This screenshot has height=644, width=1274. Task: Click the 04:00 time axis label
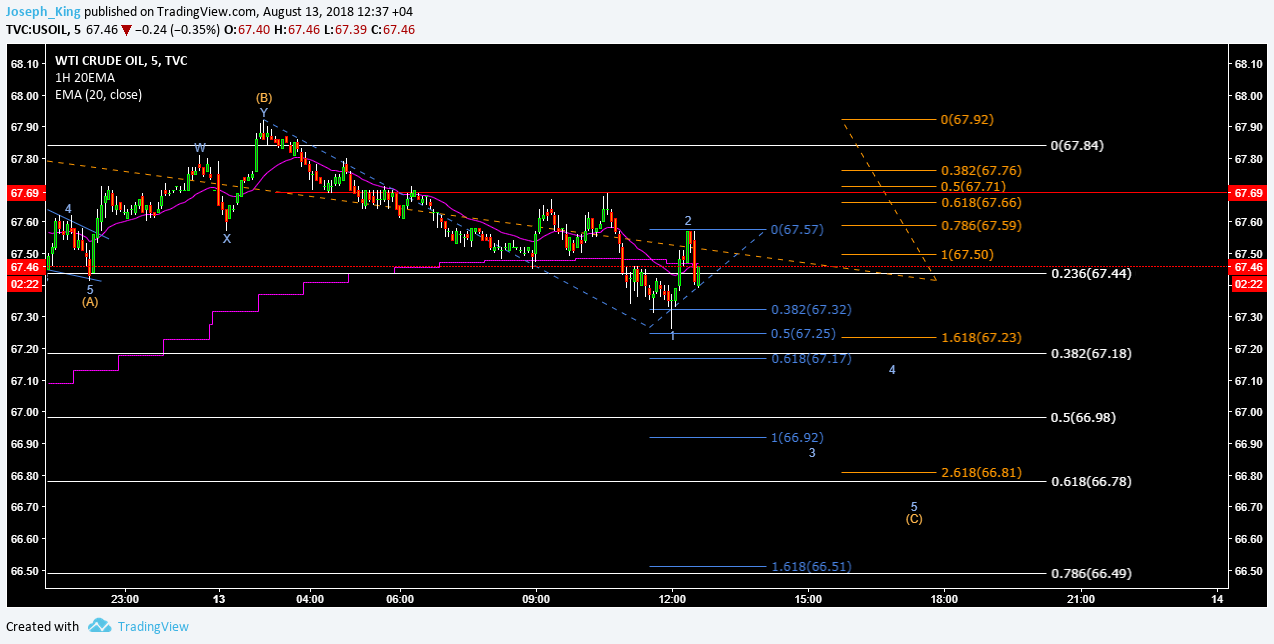click(x=310, y=599)
